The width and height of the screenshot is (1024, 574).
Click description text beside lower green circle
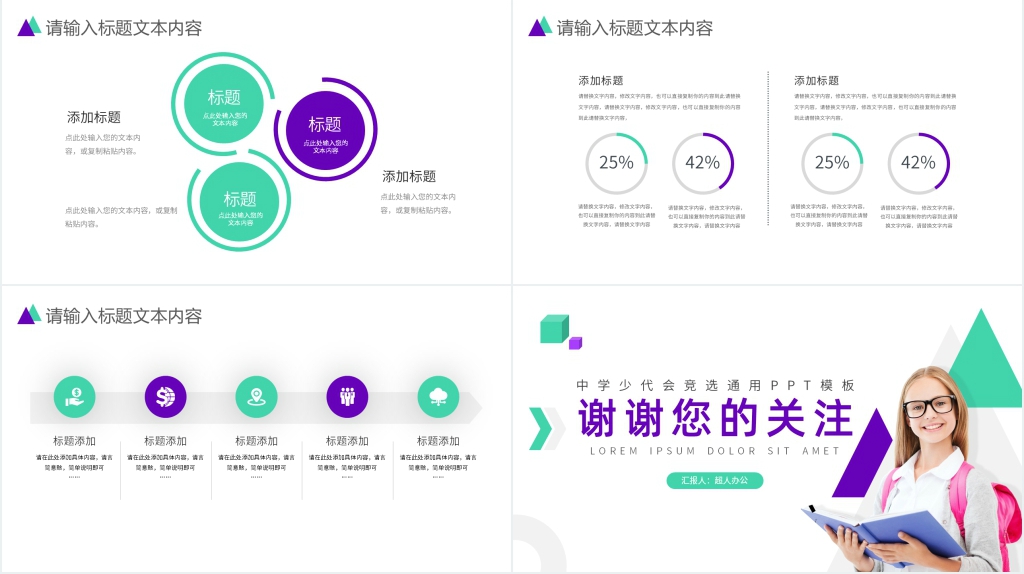(121, 217)
